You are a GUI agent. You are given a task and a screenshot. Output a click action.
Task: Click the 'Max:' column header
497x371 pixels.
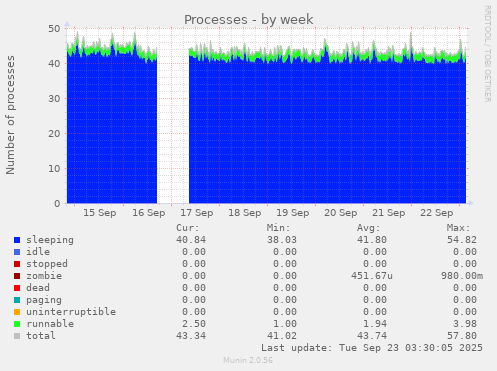458,228
